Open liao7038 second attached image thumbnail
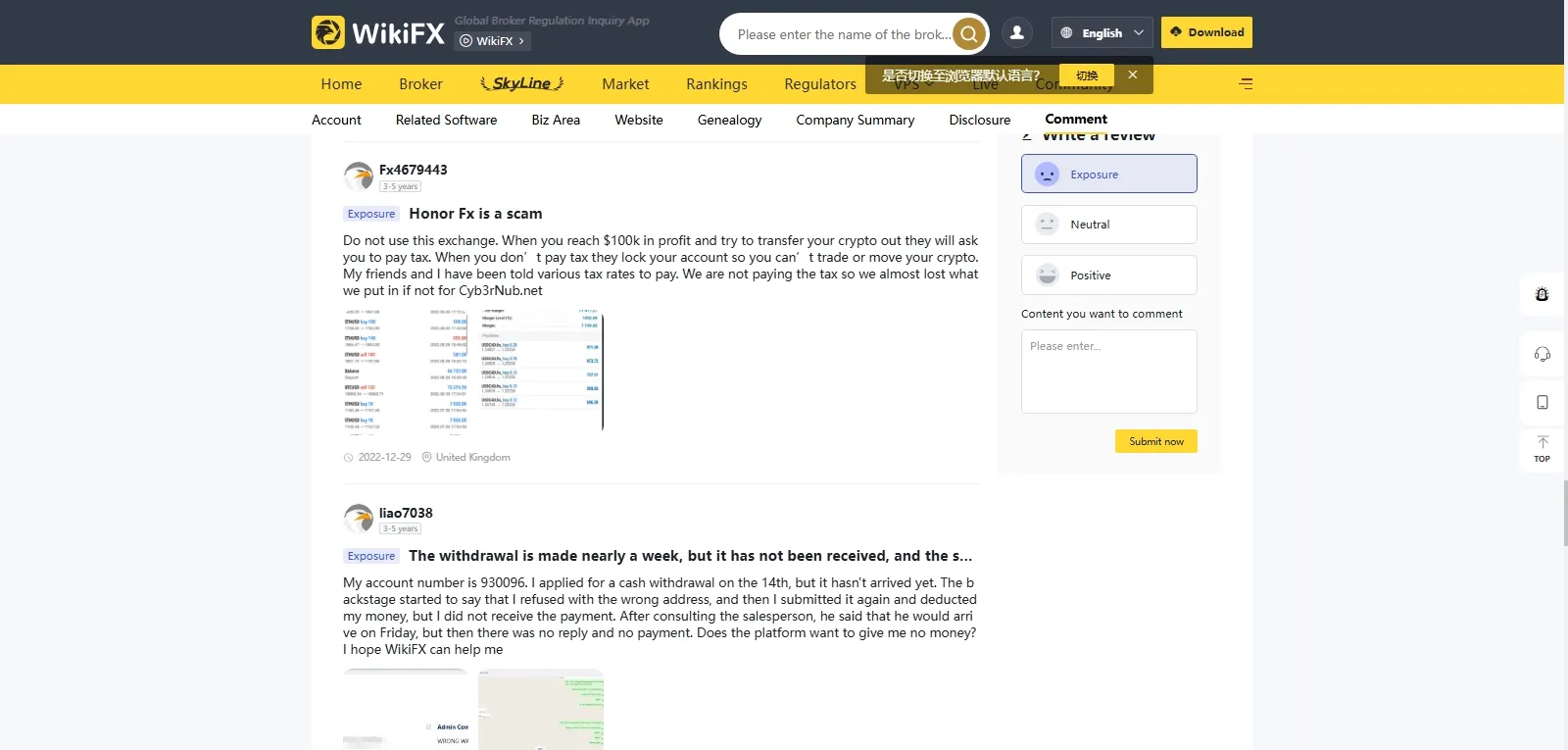 (541, 710)
